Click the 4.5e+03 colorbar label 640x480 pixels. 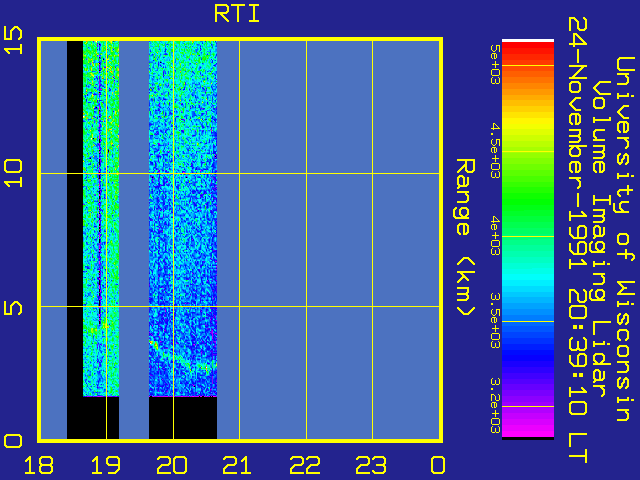[x=495, y=151]
